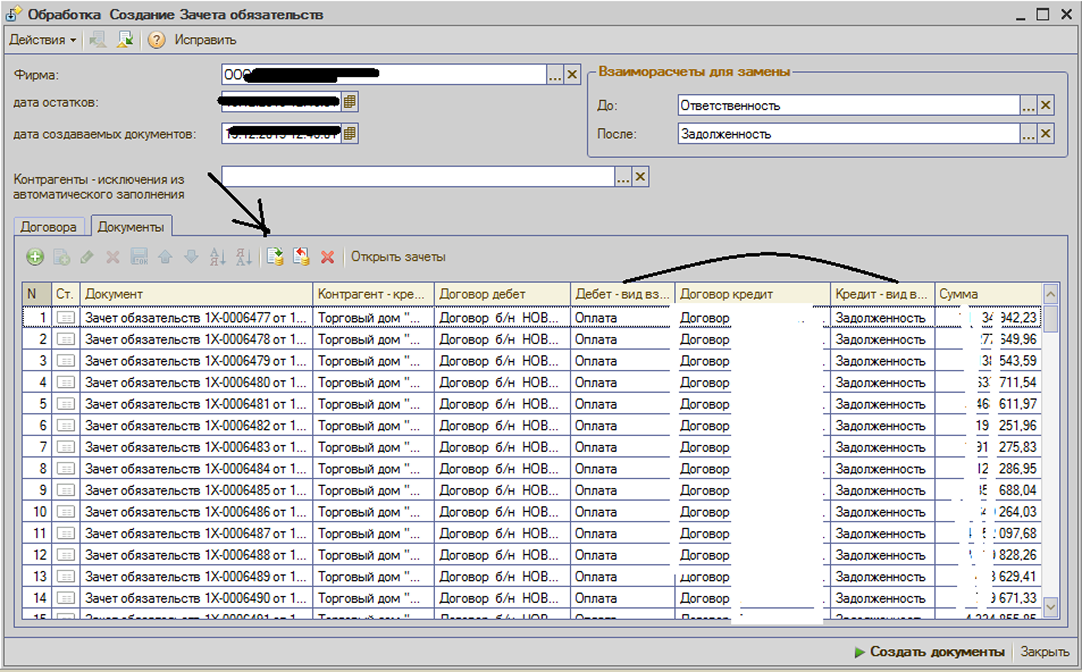This screenshot has width=1082, height=672.
Task: Open the help question mark icon
Action: point(156,40)
